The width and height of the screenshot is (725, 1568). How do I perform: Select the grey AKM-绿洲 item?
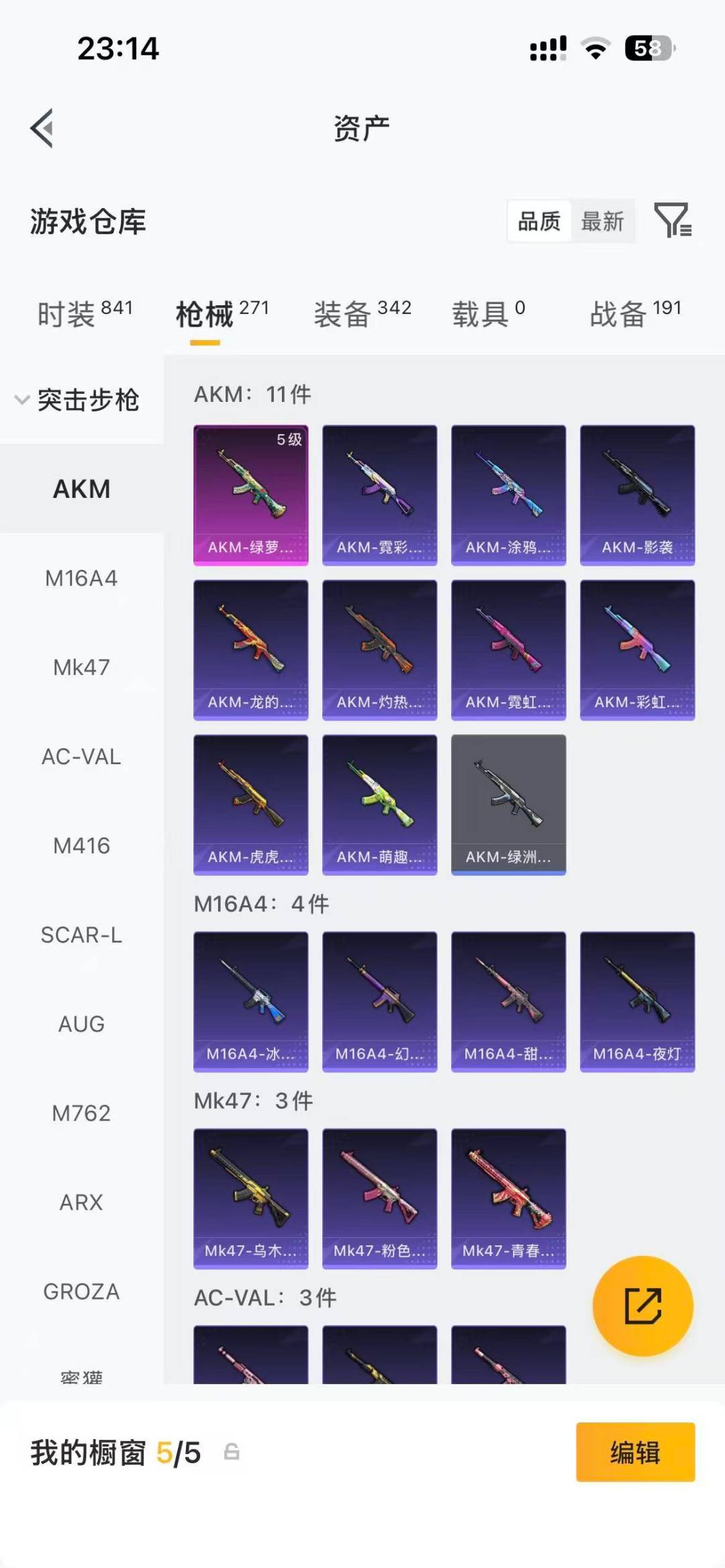pyautogui.click(x=509, y=804)
